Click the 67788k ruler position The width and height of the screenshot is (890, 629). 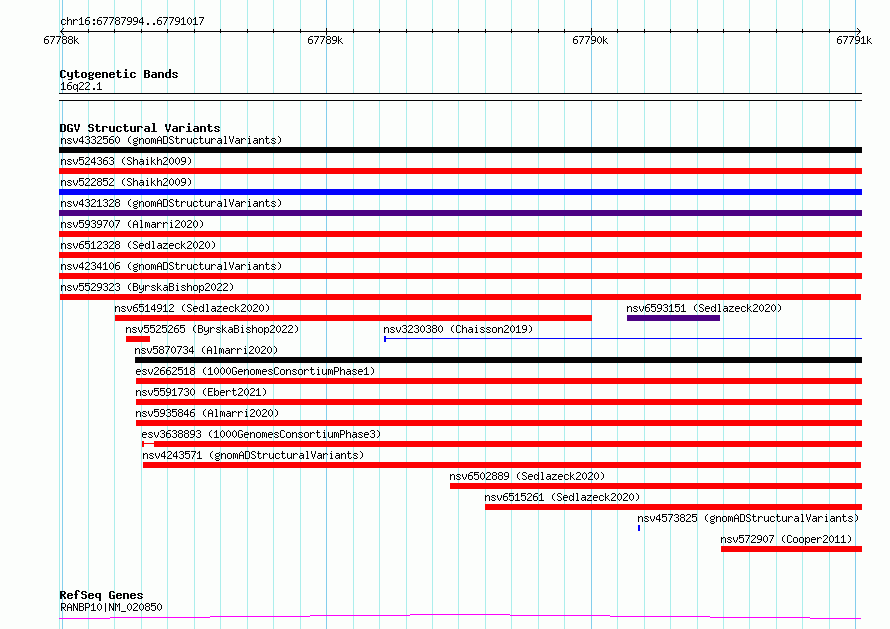coord(61,40)
